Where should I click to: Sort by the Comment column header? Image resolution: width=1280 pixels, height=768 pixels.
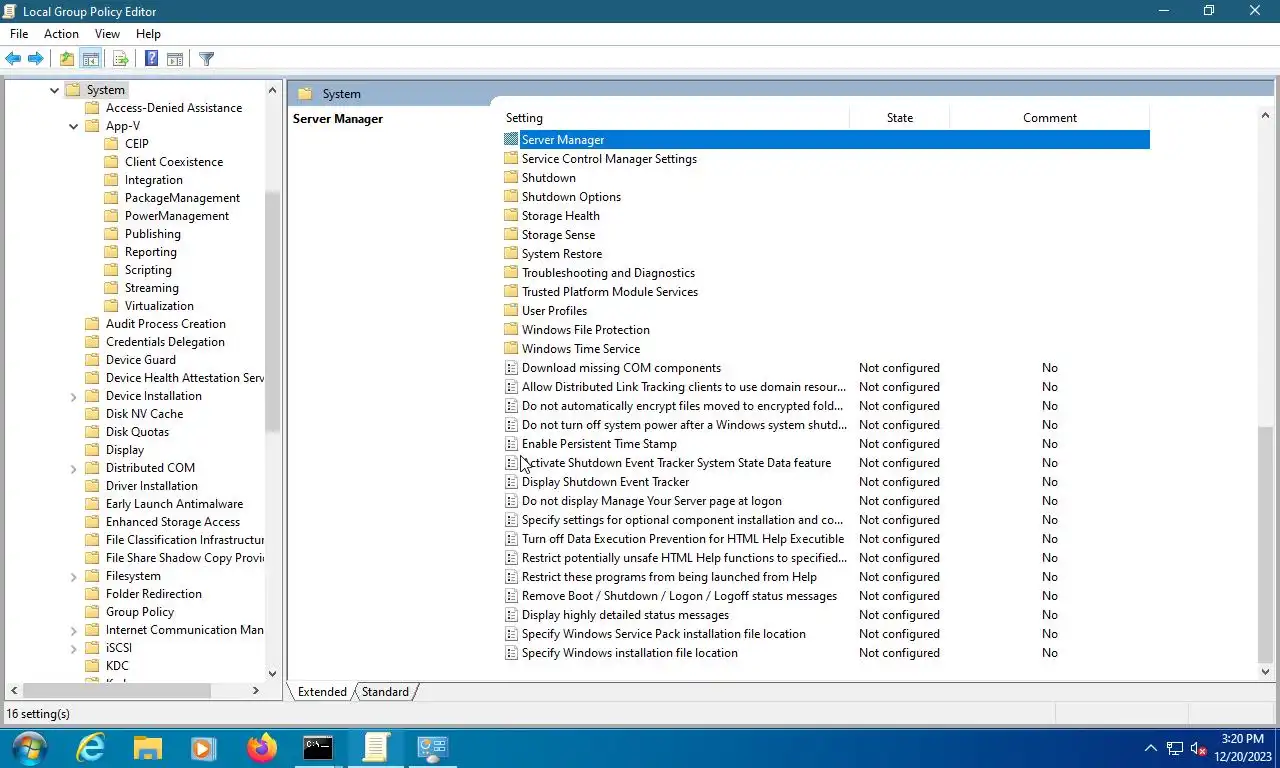[1049, 118]
